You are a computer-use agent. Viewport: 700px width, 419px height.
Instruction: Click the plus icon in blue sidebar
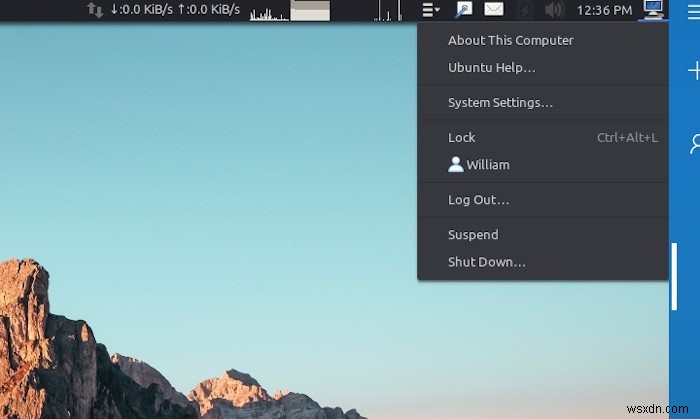pyautogui.click(x=694, y=71)
